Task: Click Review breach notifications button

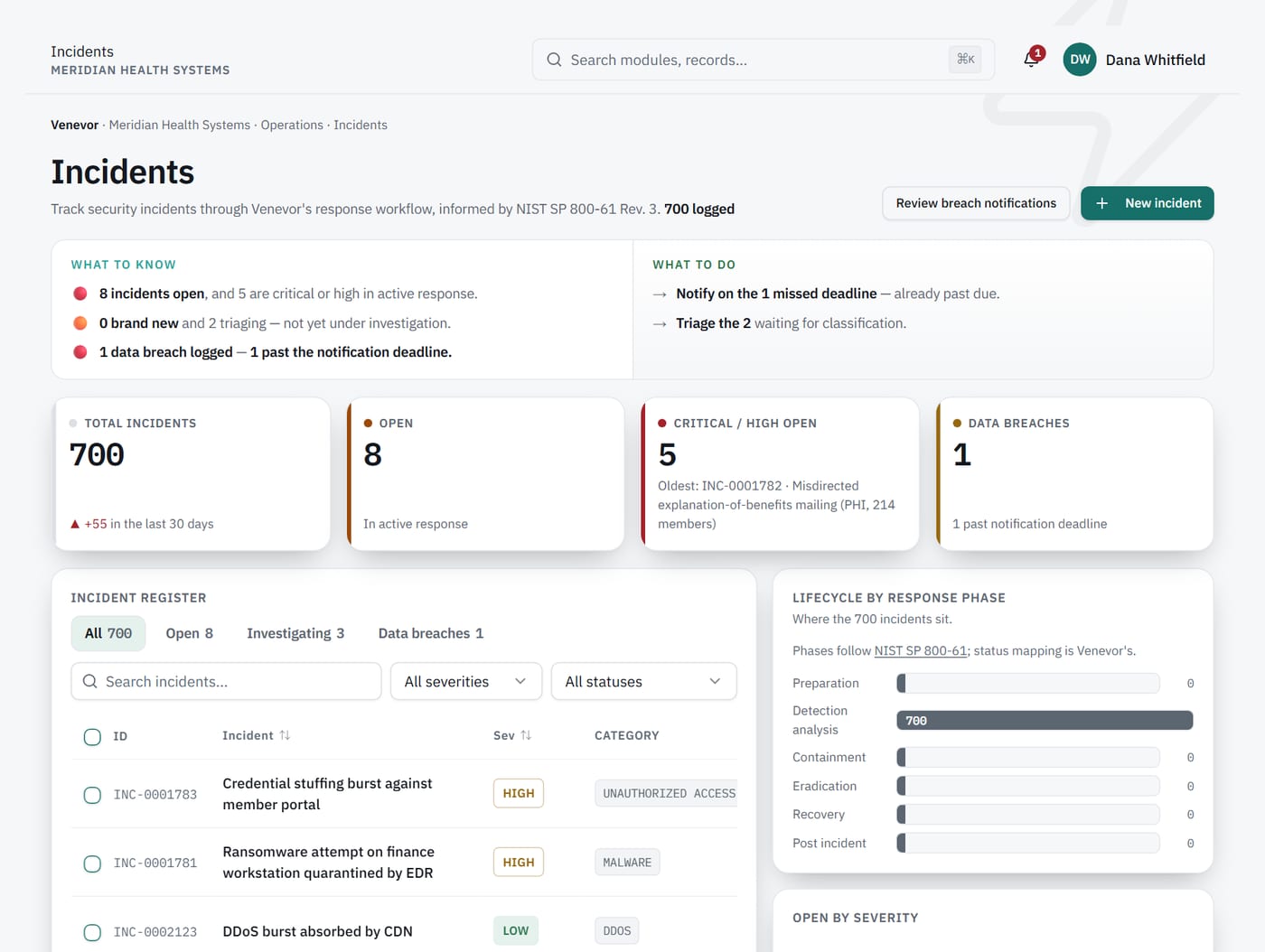Action: coord(976,203)
